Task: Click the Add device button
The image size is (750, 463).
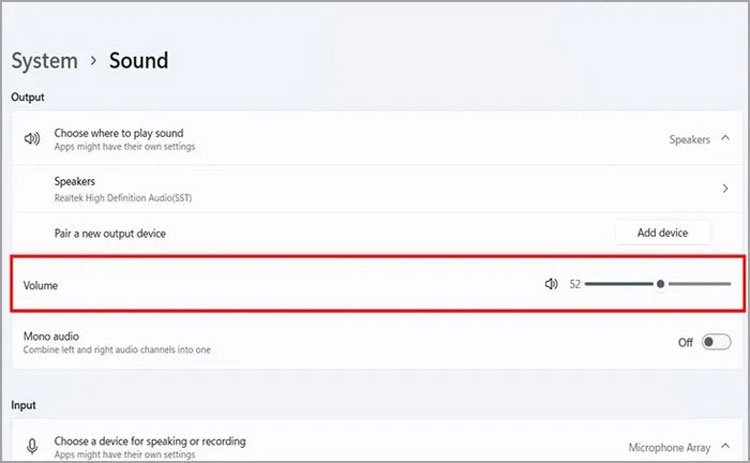Action: (x=662, y=233)
